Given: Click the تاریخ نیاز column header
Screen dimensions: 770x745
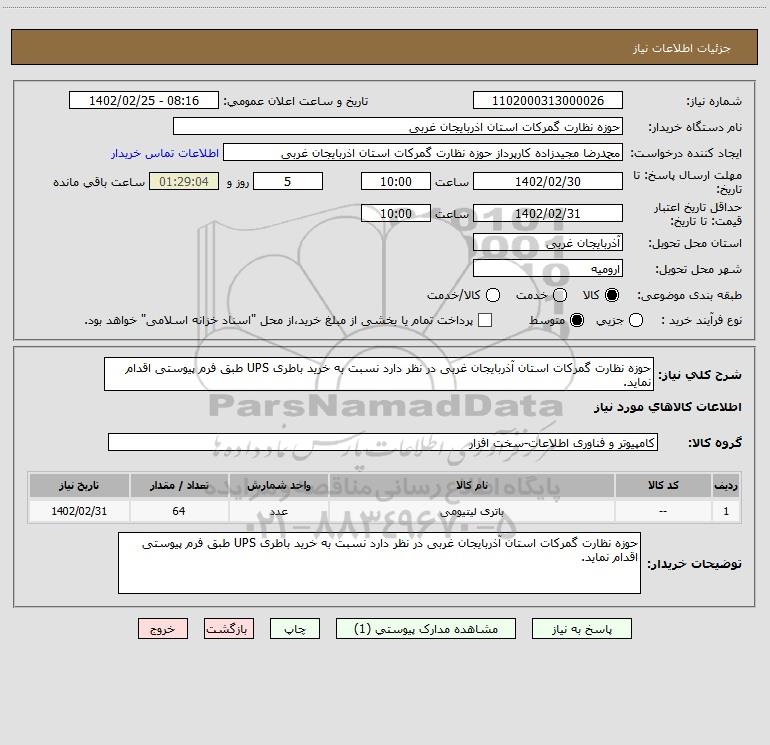Looking at the screenshot, I should point(79,485).
